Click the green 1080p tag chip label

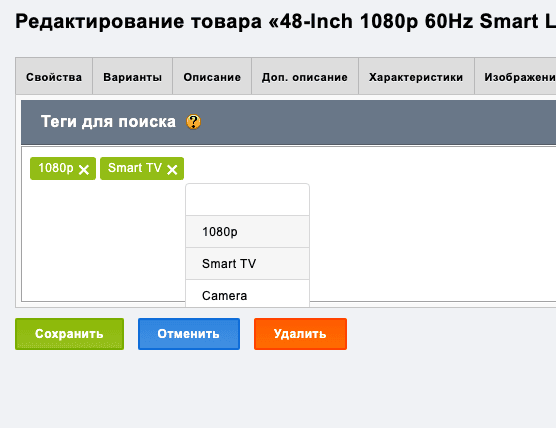pyautogui.click(x=56, y=168)
